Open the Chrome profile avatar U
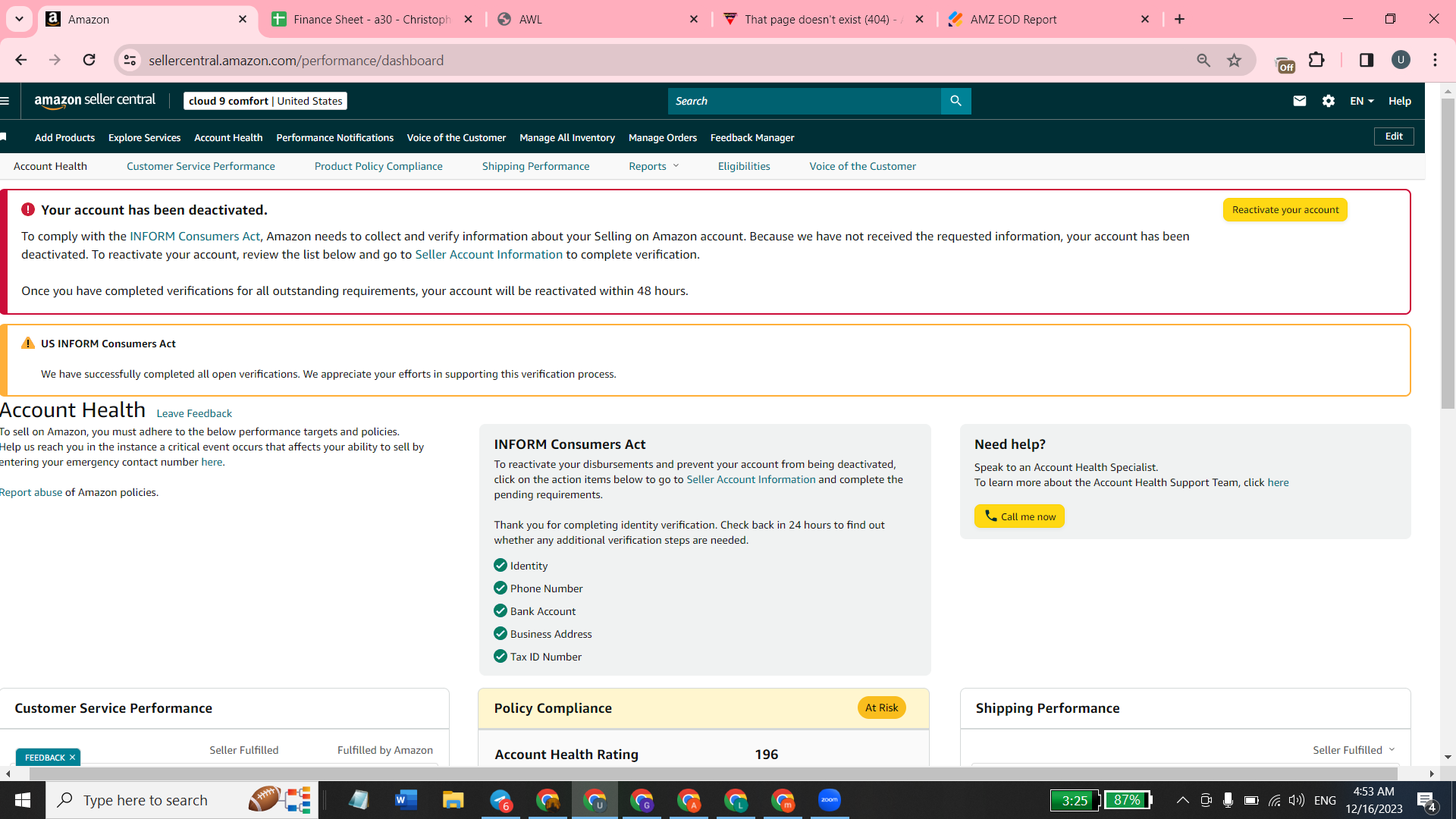The image size is (1456, 819). tap(1401, 60)
